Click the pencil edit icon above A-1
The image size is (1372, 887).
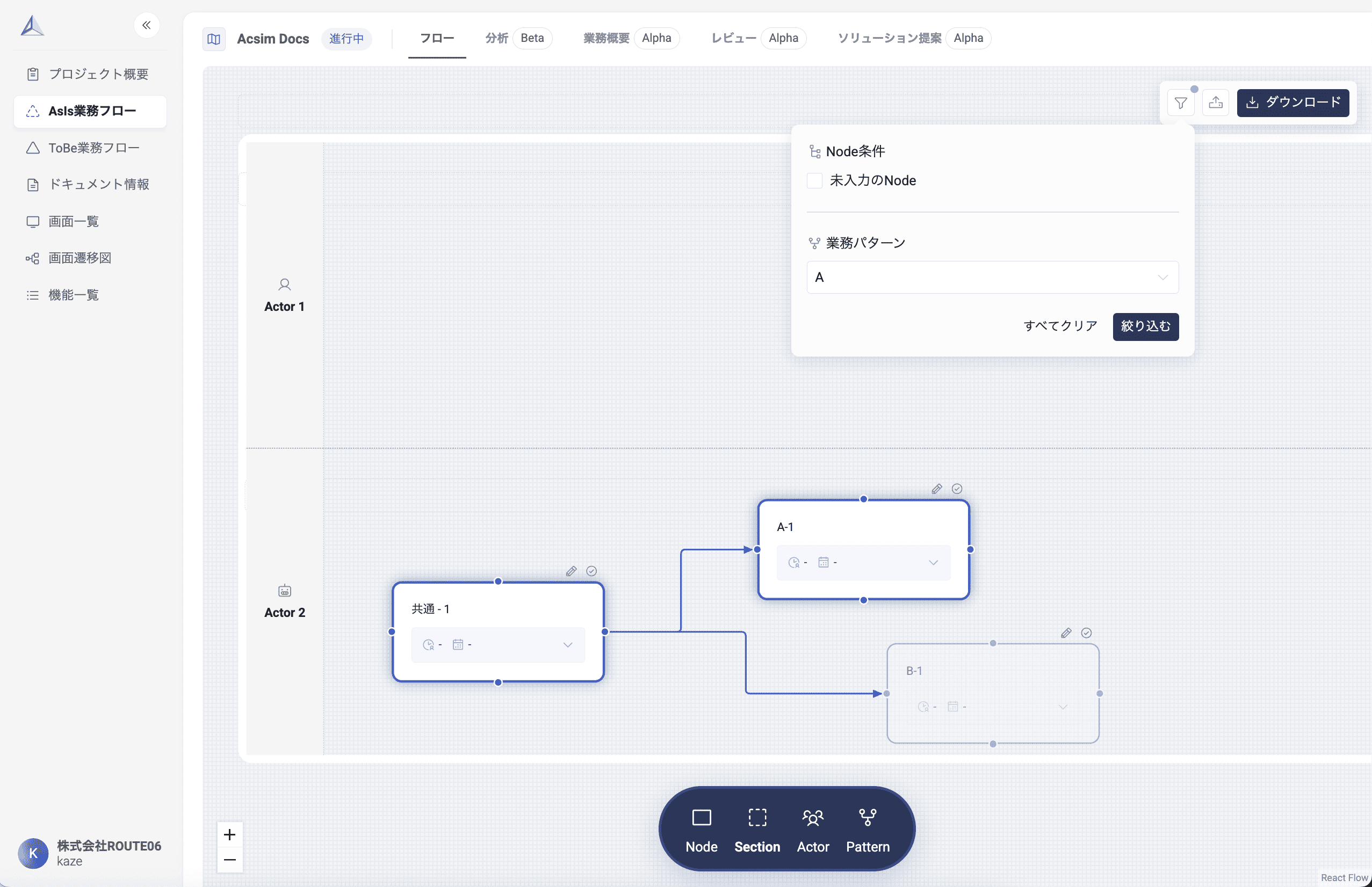[x=937, y=489]
